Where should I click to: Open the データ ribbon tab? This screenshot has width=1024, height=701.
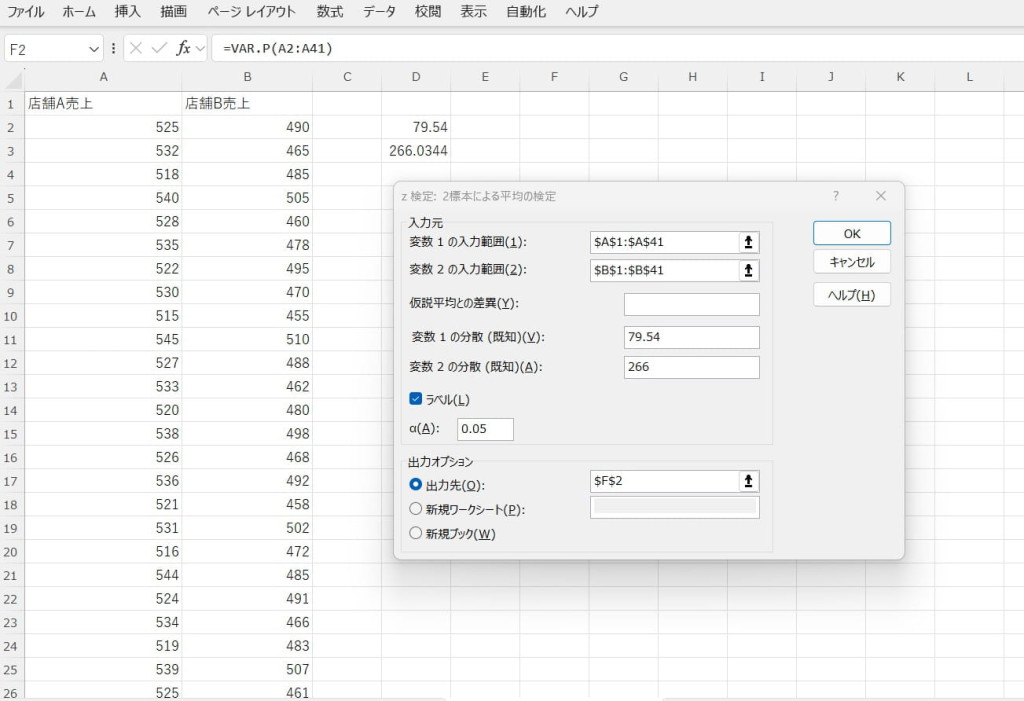379,12
